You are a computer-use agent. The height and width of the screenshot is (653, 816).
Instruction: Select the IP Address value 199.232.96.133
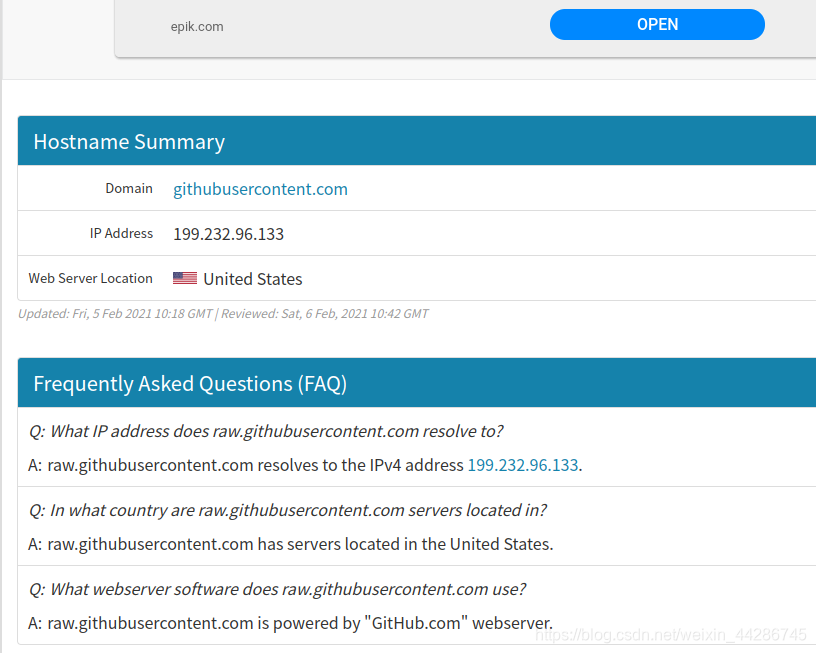coord(228,234)
